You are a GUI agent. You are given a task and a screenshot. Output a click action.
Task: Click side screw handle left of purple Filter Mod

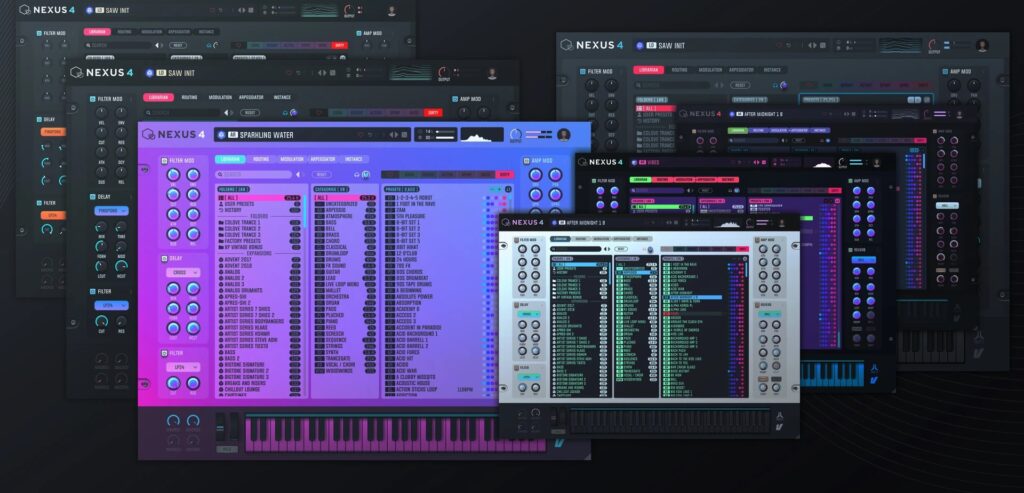coord(144,169)
